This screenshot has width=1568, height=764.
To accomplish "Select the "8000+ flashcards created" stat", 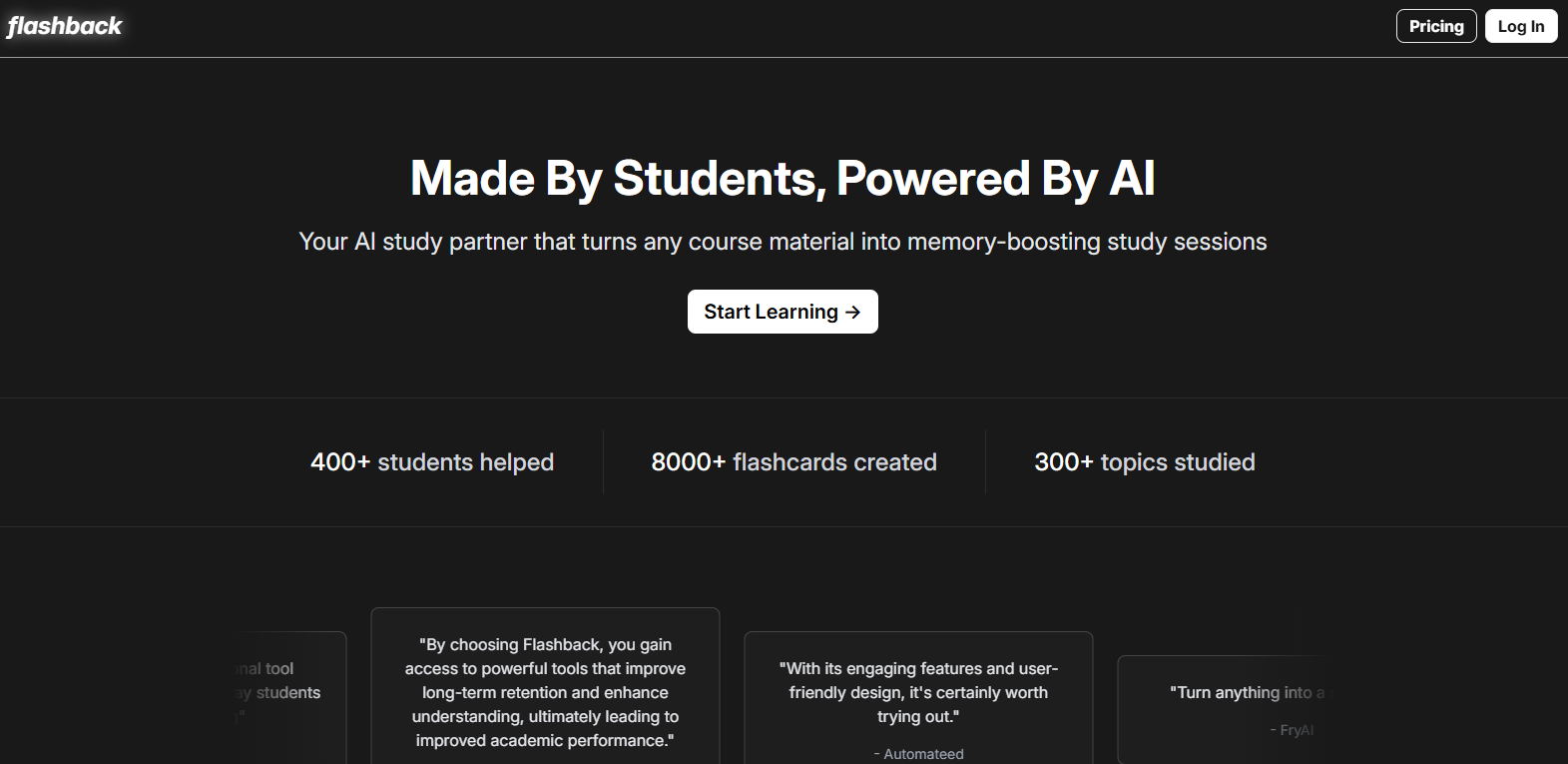I will tap(793, 462).
